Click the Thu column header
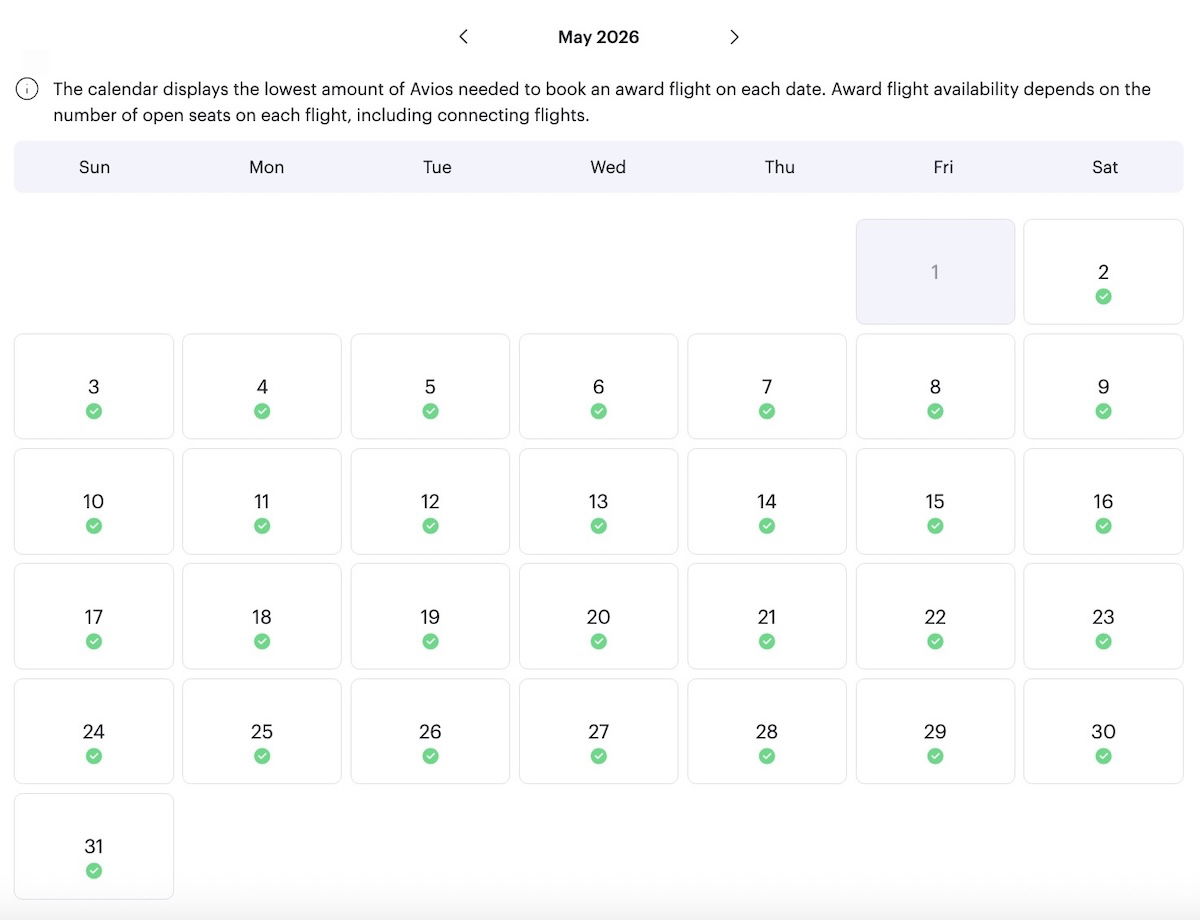This screenshot has height=920, width=1200. click(780, 167)
